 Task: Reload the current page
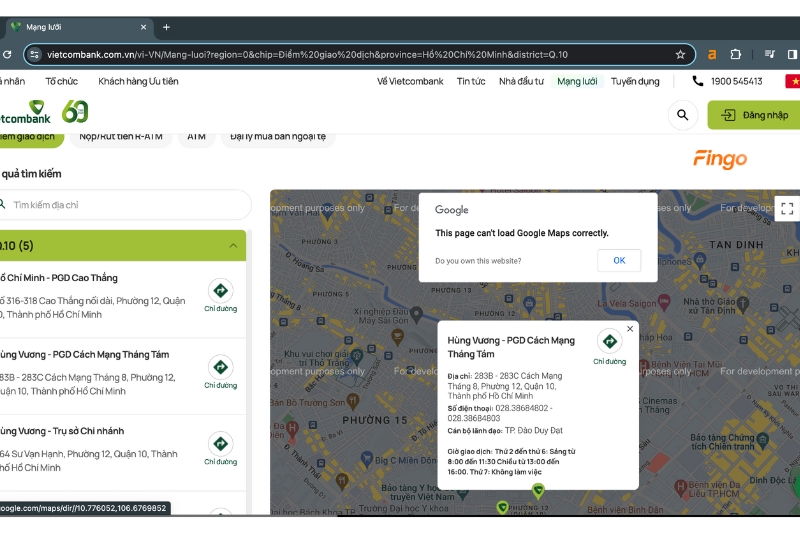(7, 55)
